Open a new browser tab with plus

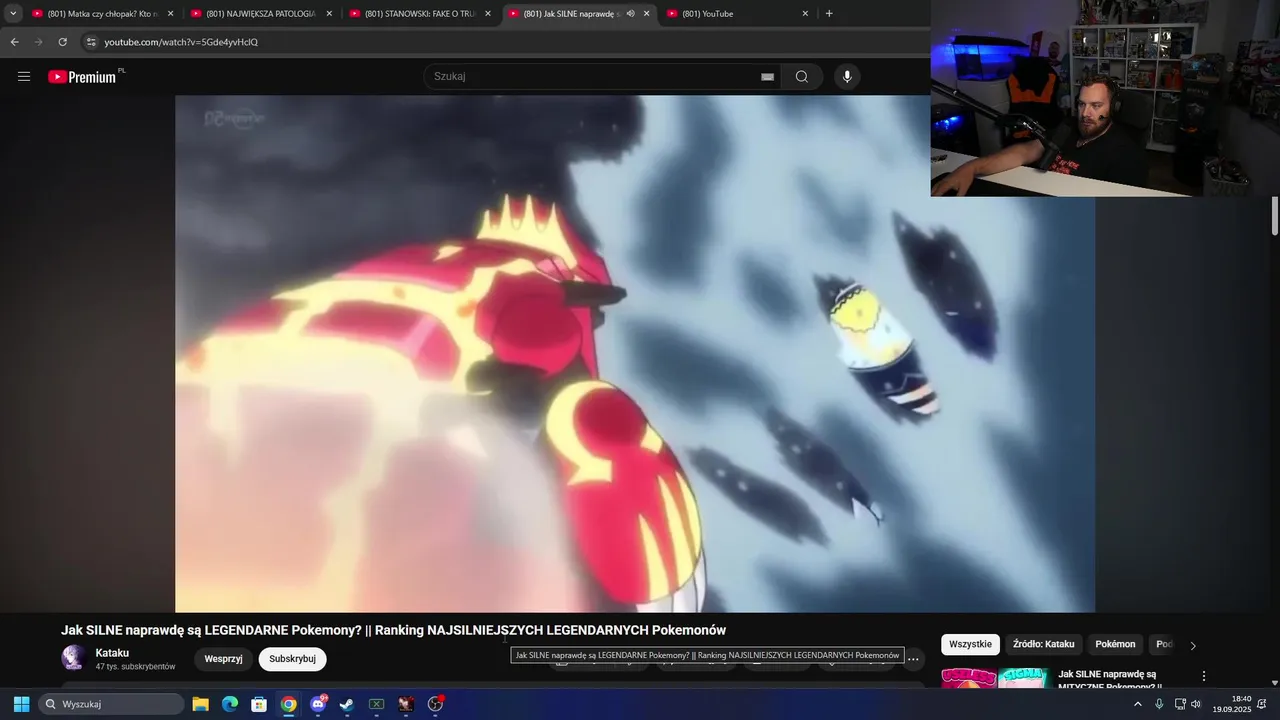click(x=829, y=14)
